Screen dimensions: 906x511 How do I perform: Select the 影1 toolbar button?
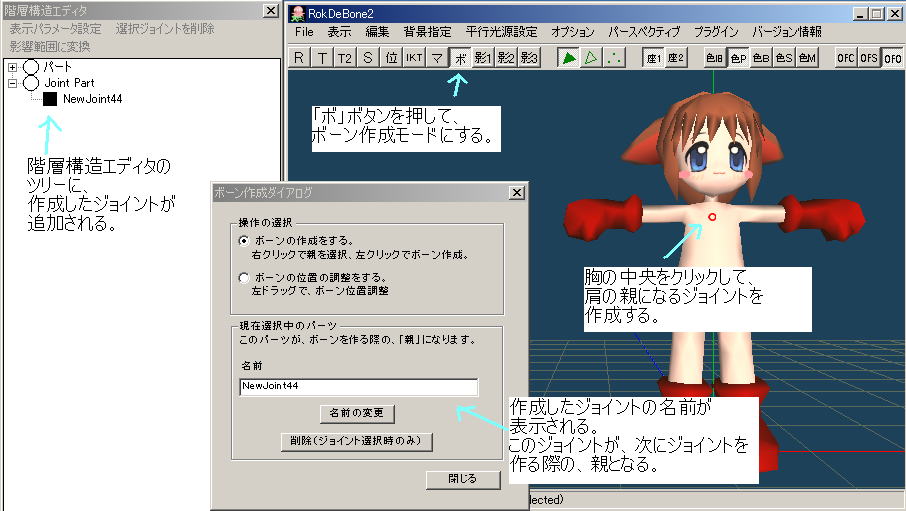point(484,58)
